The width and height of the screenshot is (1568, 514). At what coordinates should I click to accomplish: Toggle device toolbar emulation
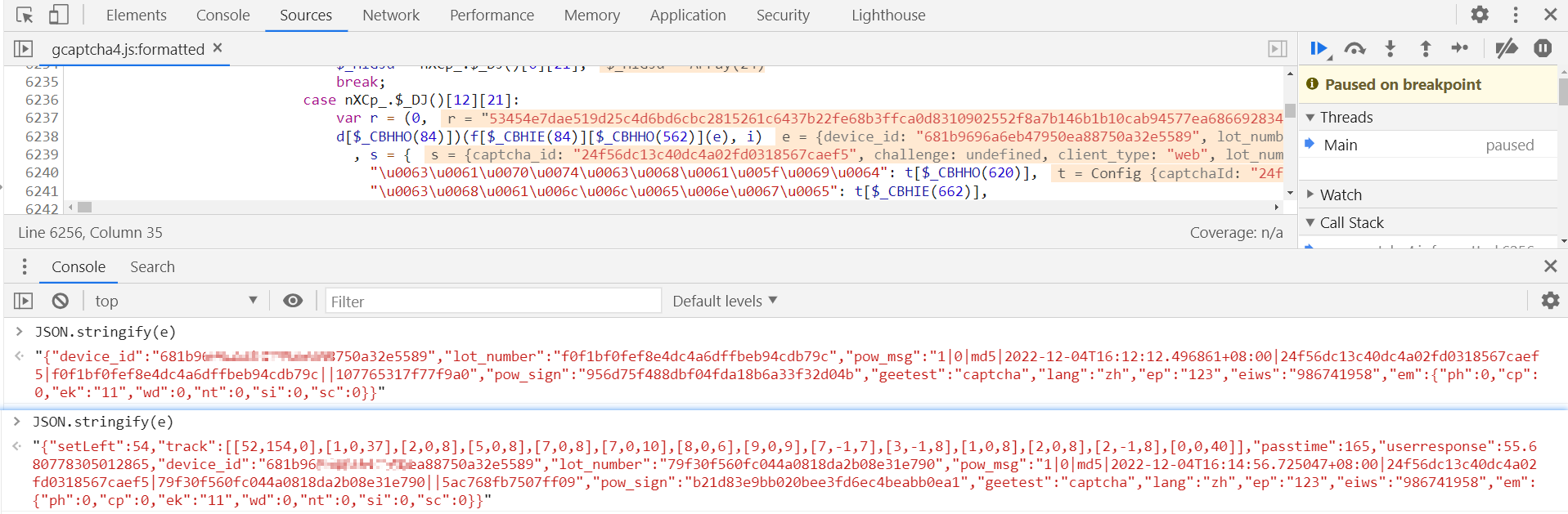click(58, 15)
